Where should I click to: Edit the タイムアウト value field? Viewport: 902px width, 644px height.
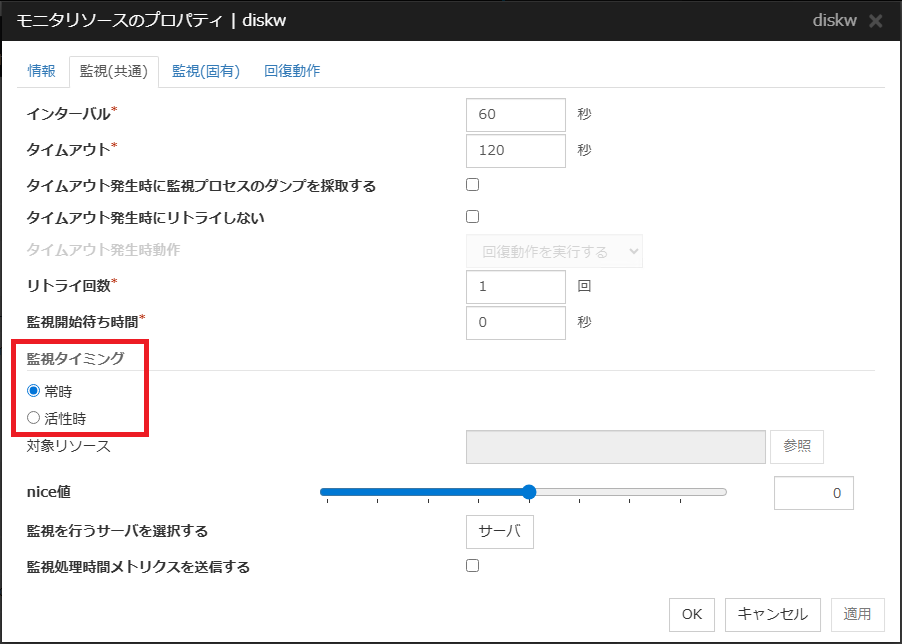pos(515,151)
